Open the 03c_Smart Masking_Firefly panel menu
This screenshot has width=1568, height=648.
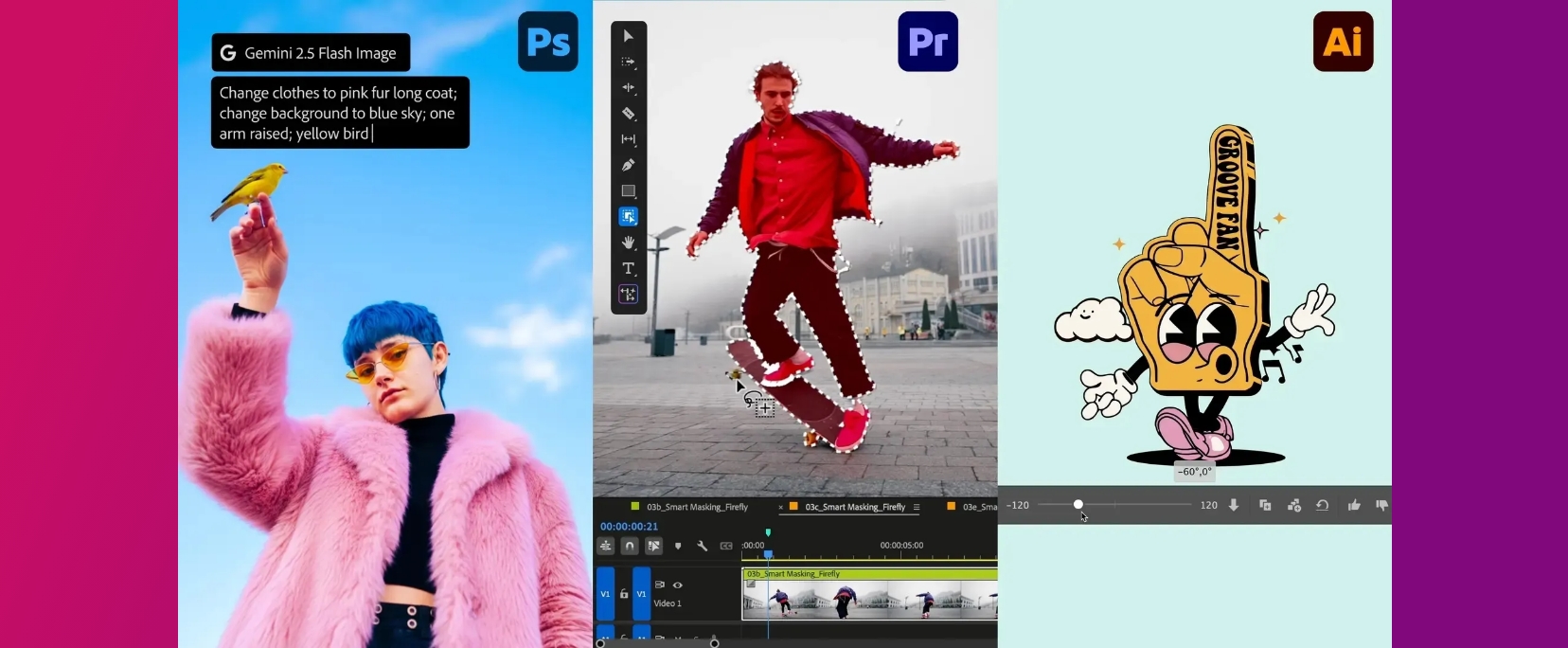point(917,507)
